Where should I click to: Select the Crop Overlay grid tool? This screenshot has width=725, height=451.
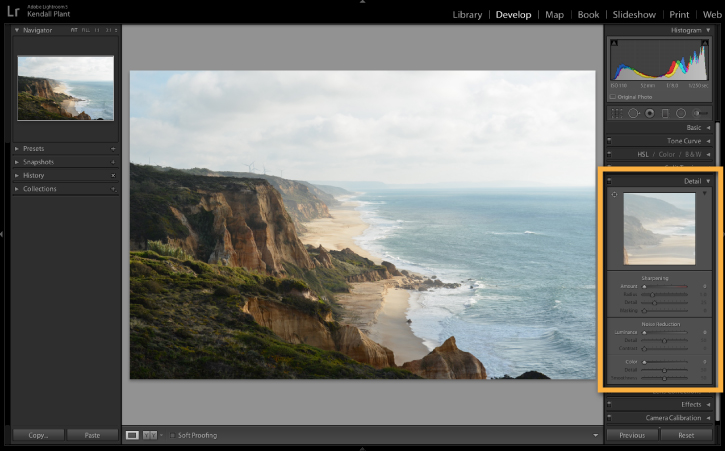click(x=617, y=113)
